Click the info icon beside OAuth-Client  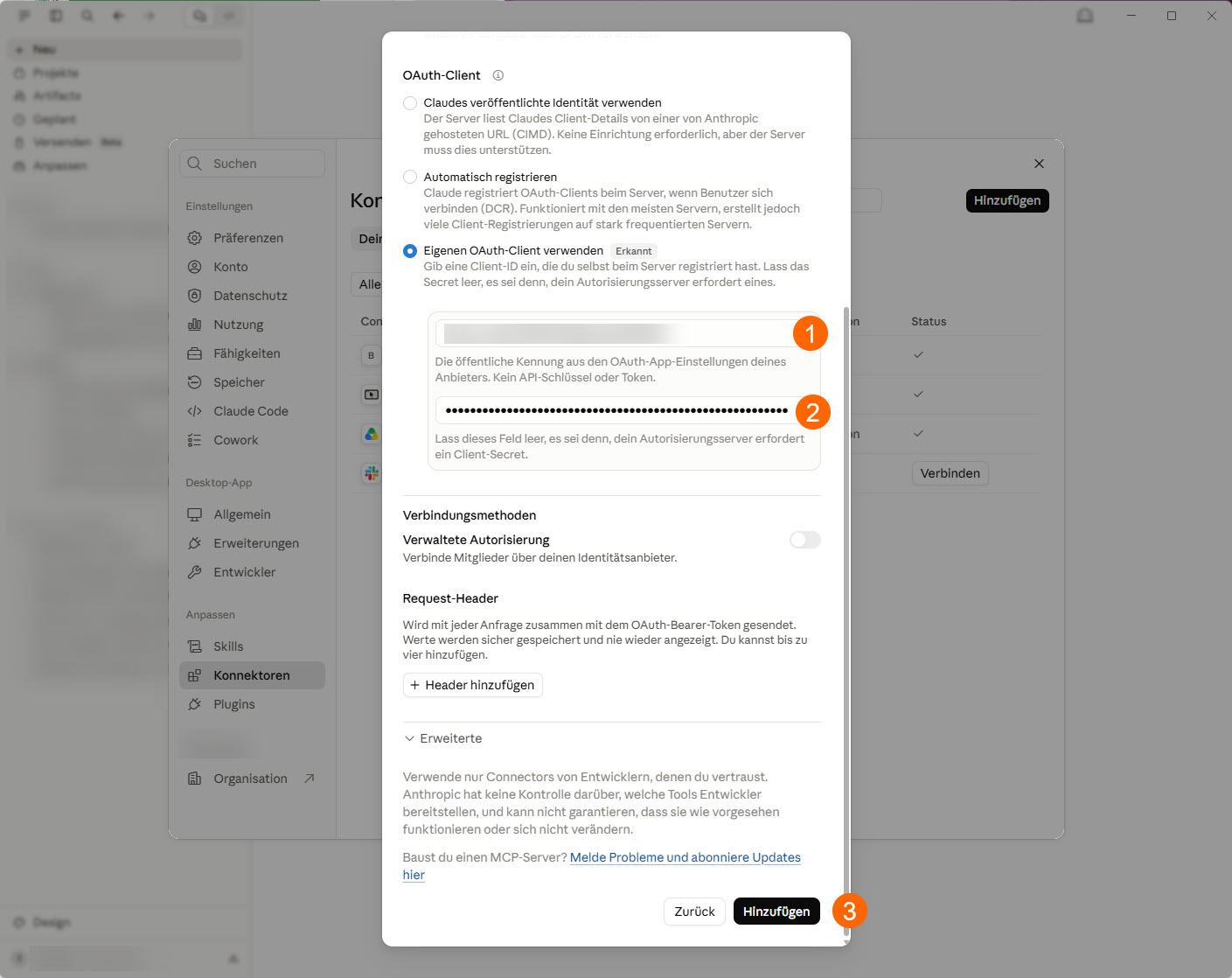tap(498, 75)
